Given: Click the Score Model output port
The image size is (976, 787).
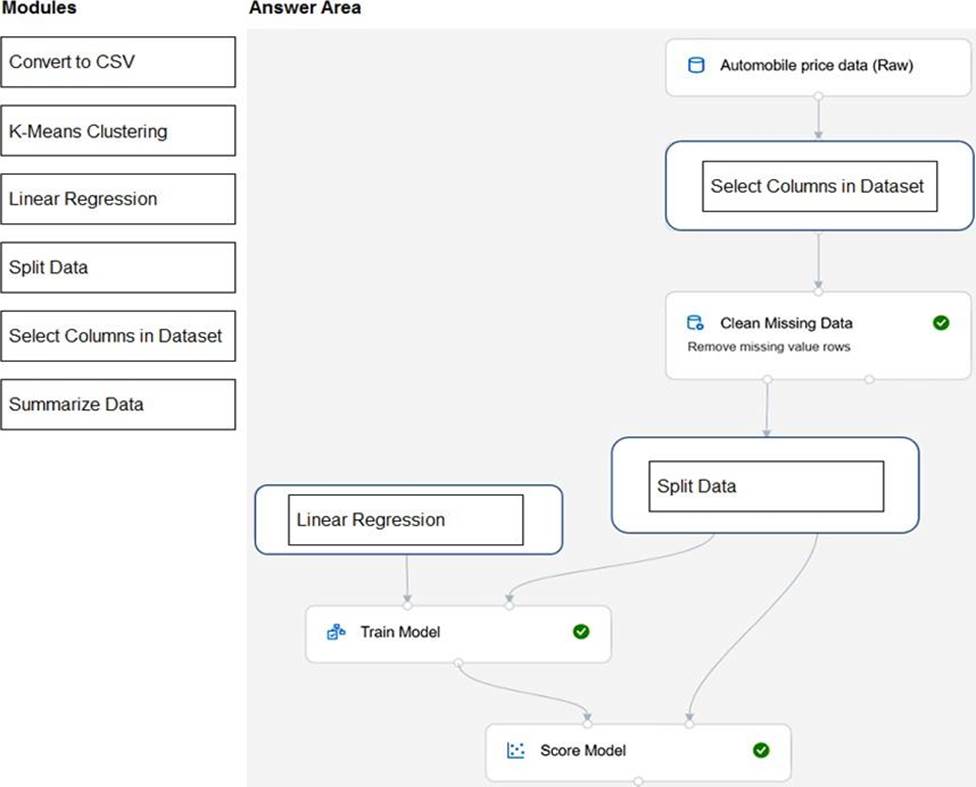Looking at the screenshot, I should [638, 780].
